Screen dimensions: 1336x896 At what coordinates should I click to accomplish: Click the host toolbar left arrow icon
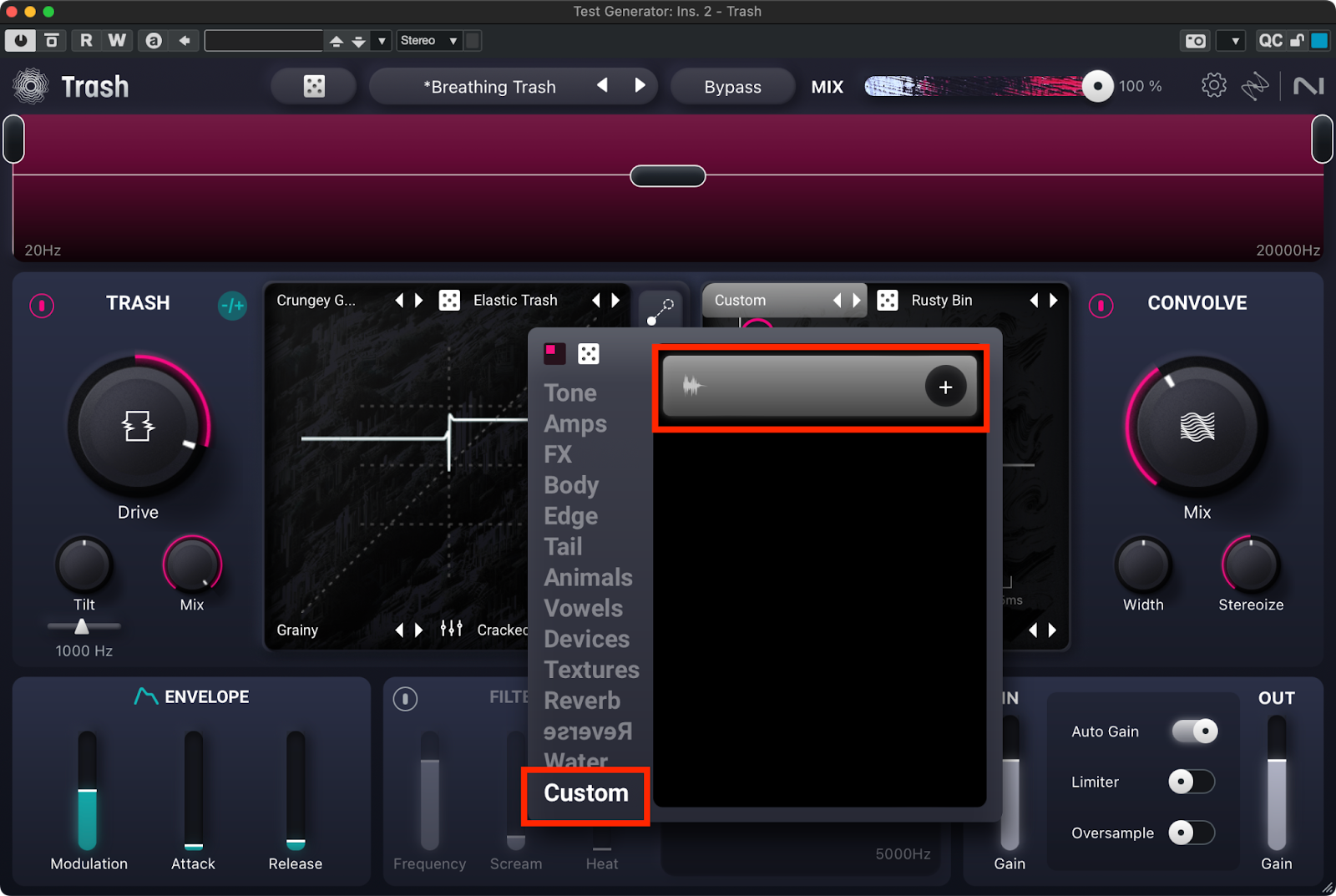(x=185, y=40)
